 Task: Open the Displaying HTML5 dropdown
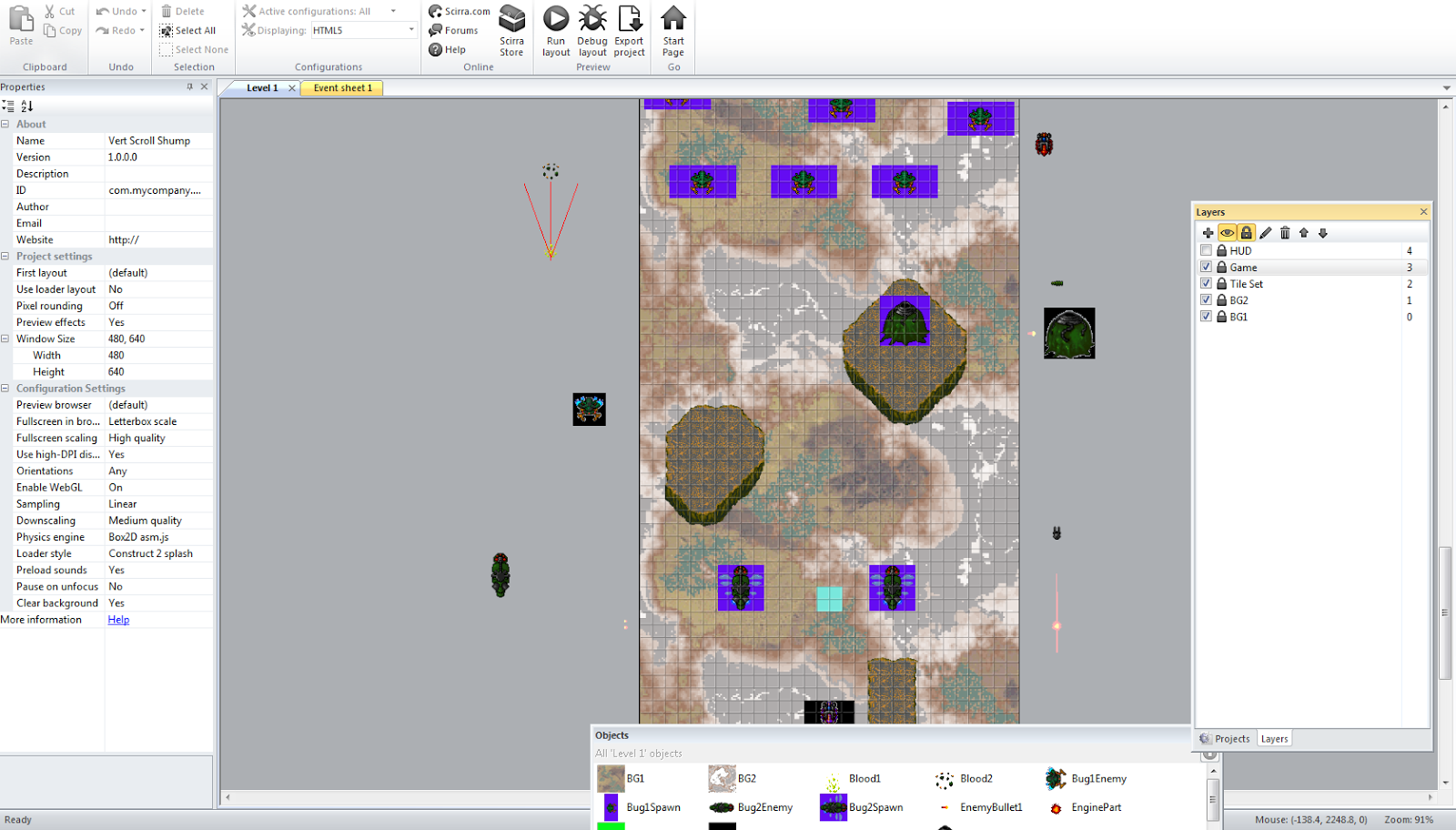(411, 30)
